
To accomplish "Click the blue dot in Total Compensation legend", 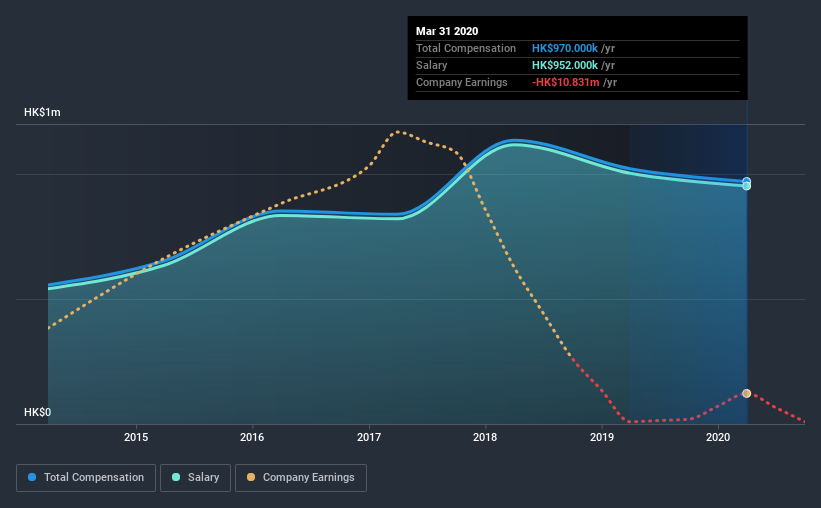I will (32, 477).
